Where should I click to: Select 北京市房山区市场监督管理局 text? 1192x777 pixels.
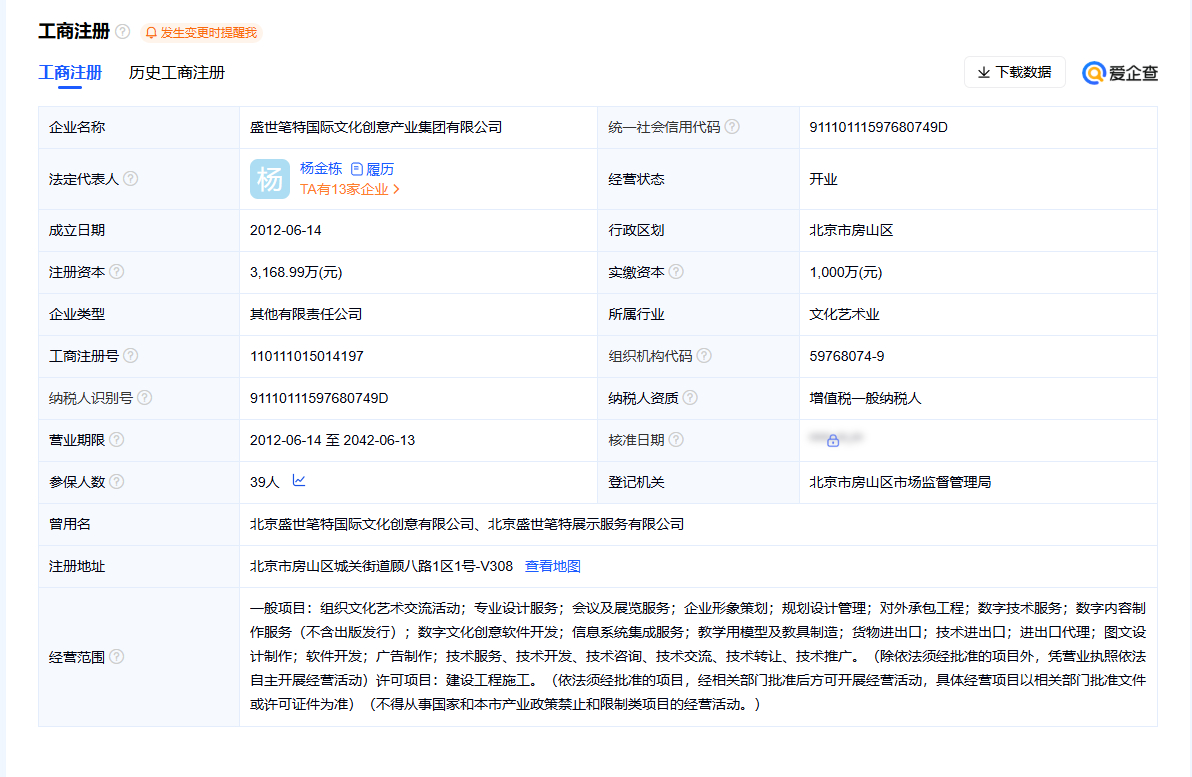(900, 482)
